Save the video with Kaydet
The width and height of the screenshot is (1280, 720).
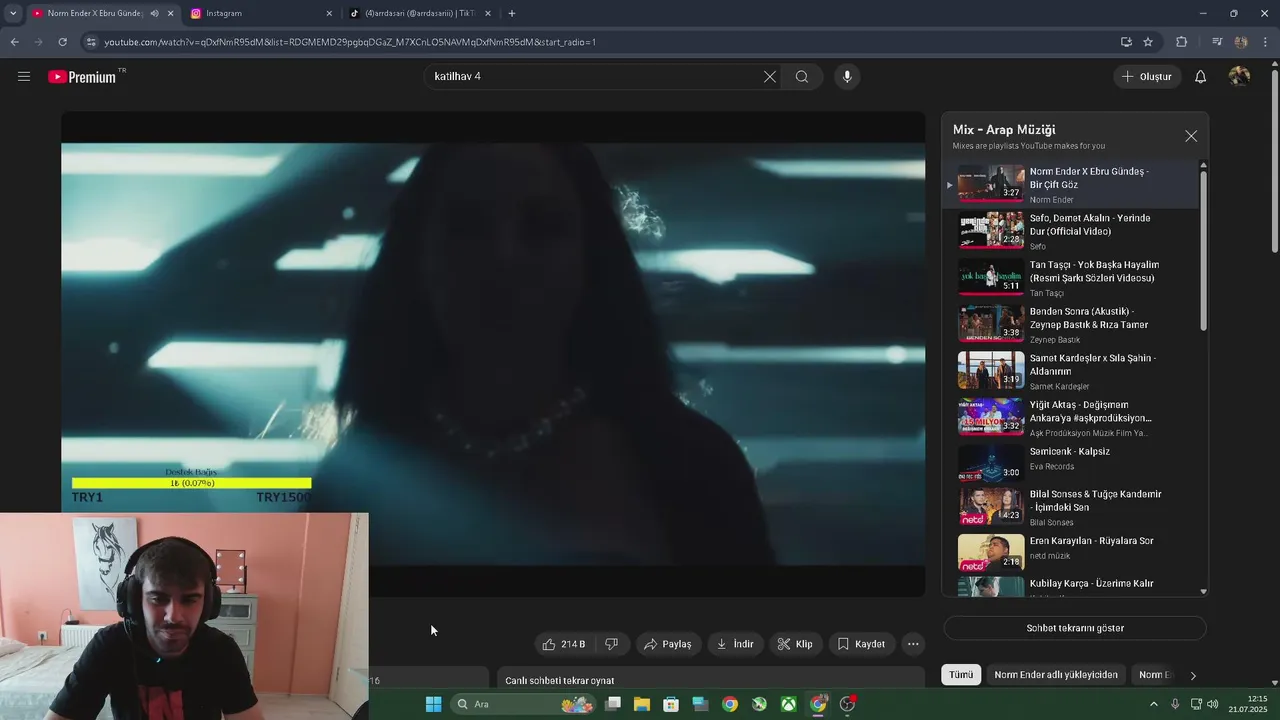coord(861,644)
